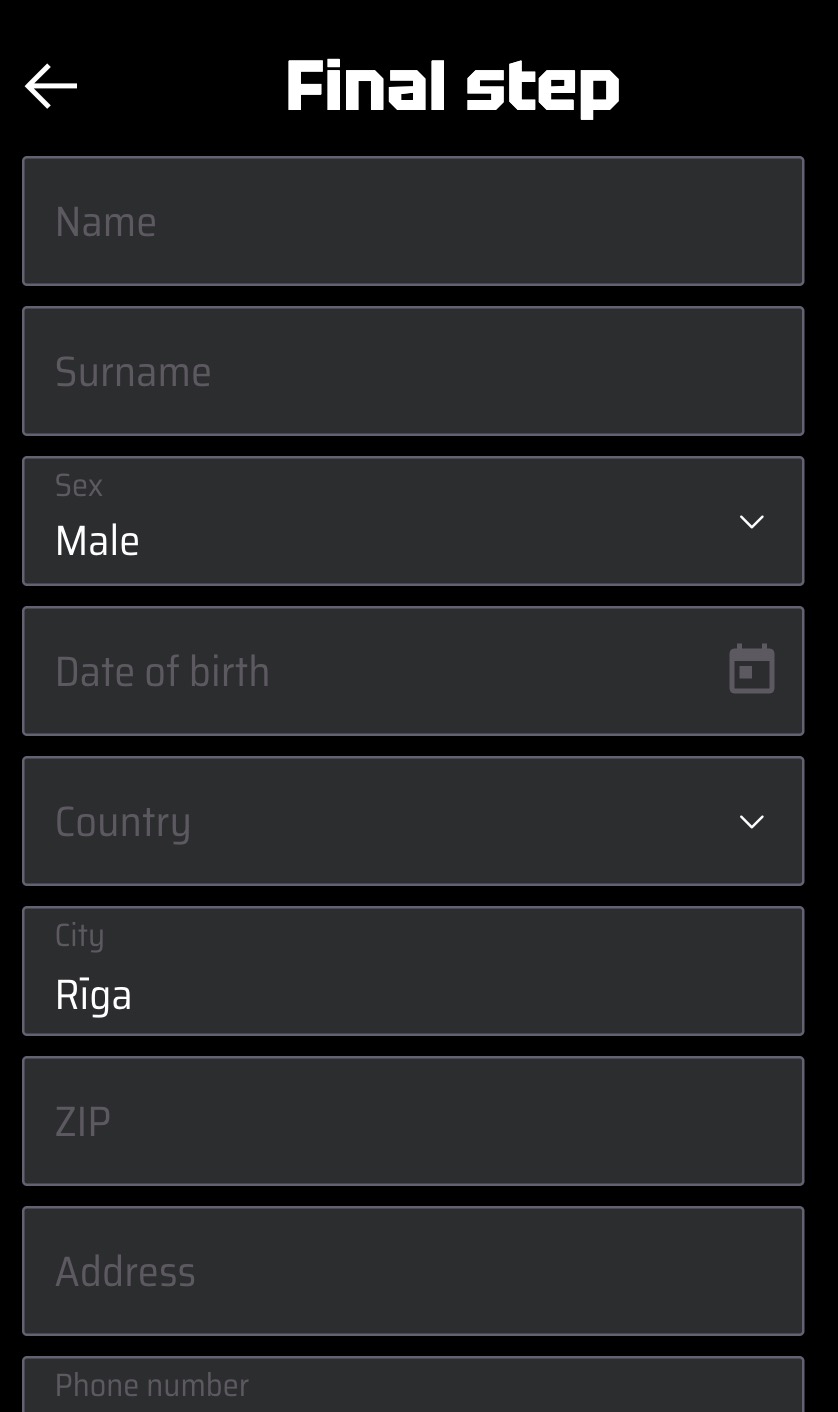Click the Country placeholder text
The image size is (838, 1412).
[123, 822]
